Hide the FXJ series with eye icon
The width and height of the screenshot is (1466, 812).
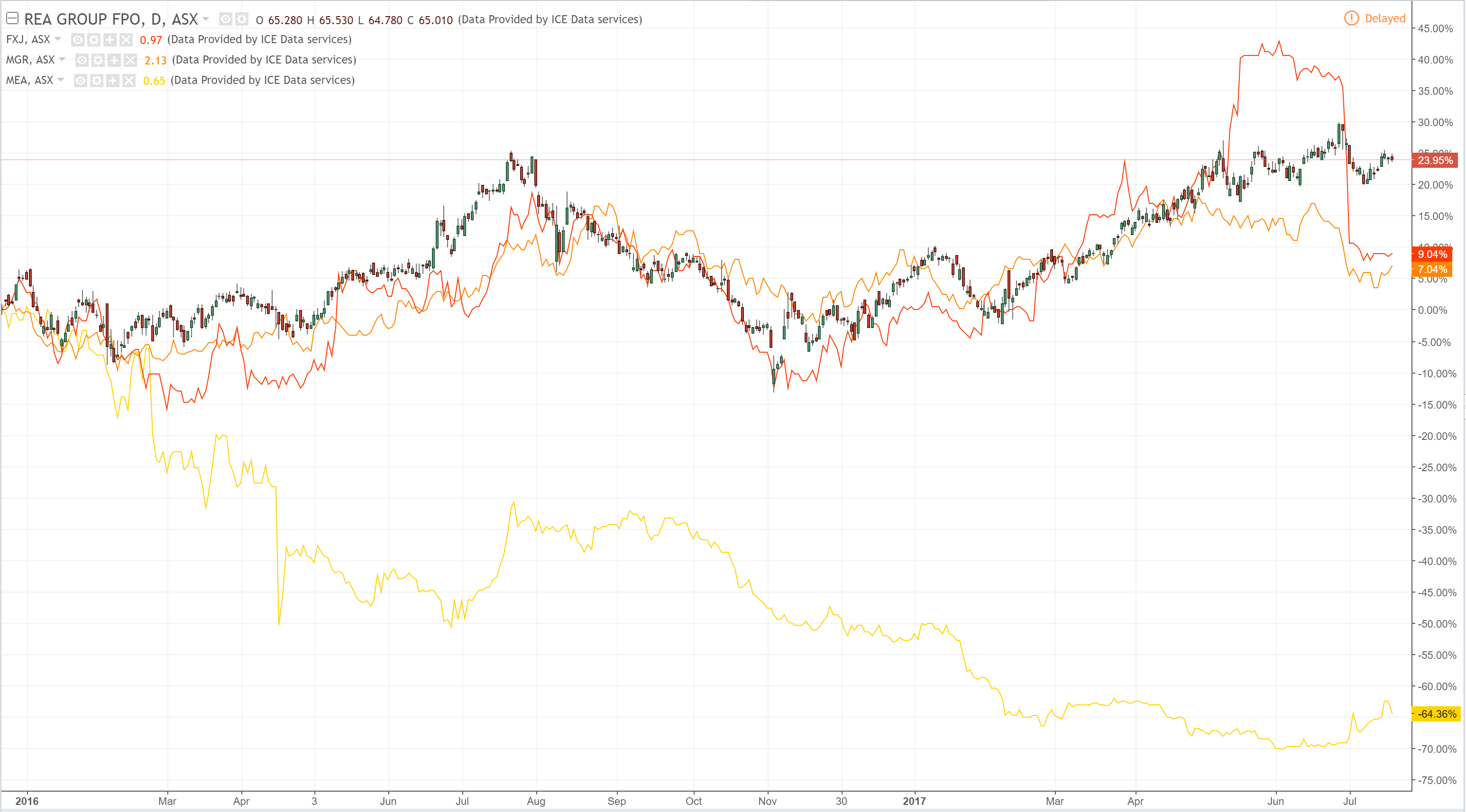click(78, 40)
